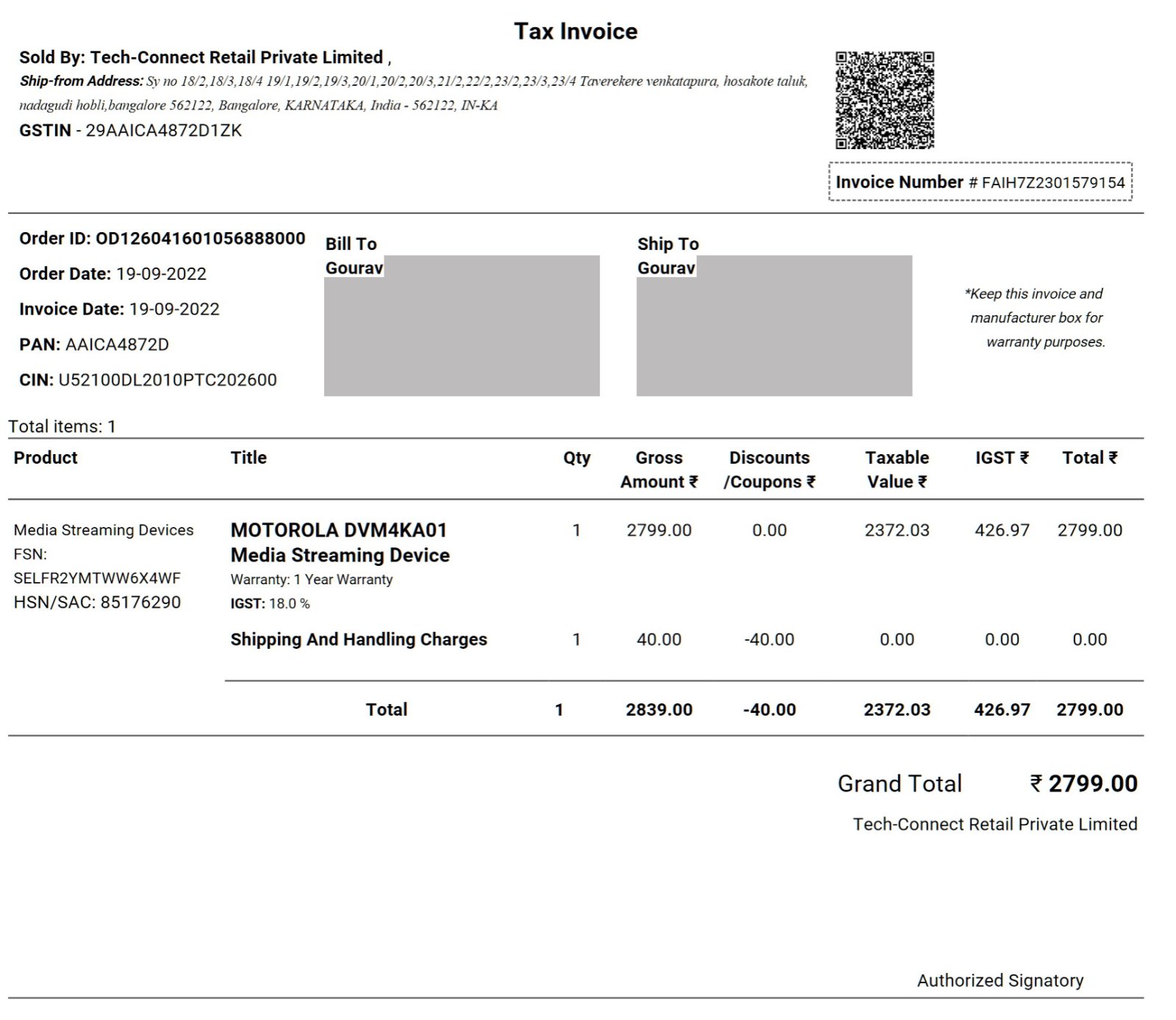Click the Sold By seller name

[237, 57]
